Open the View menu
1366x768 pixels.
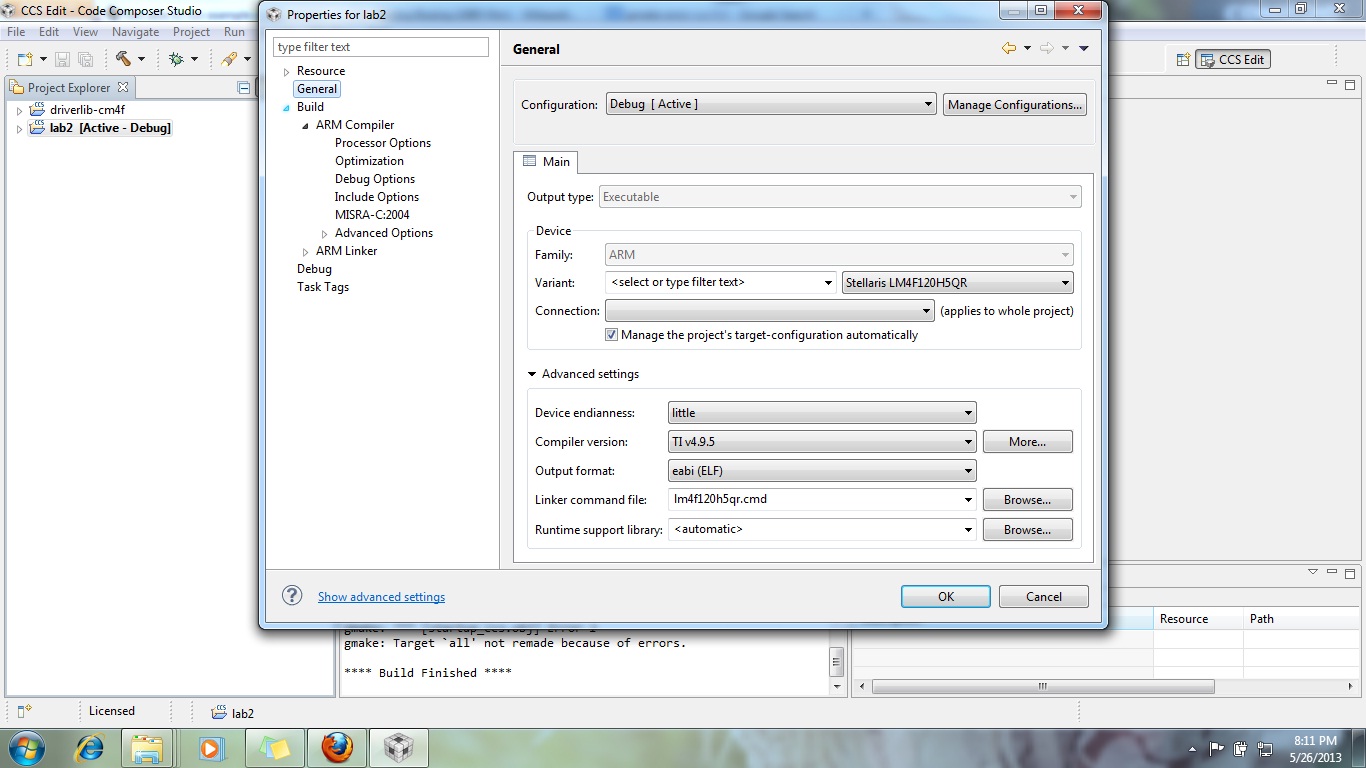coord(85,32)
